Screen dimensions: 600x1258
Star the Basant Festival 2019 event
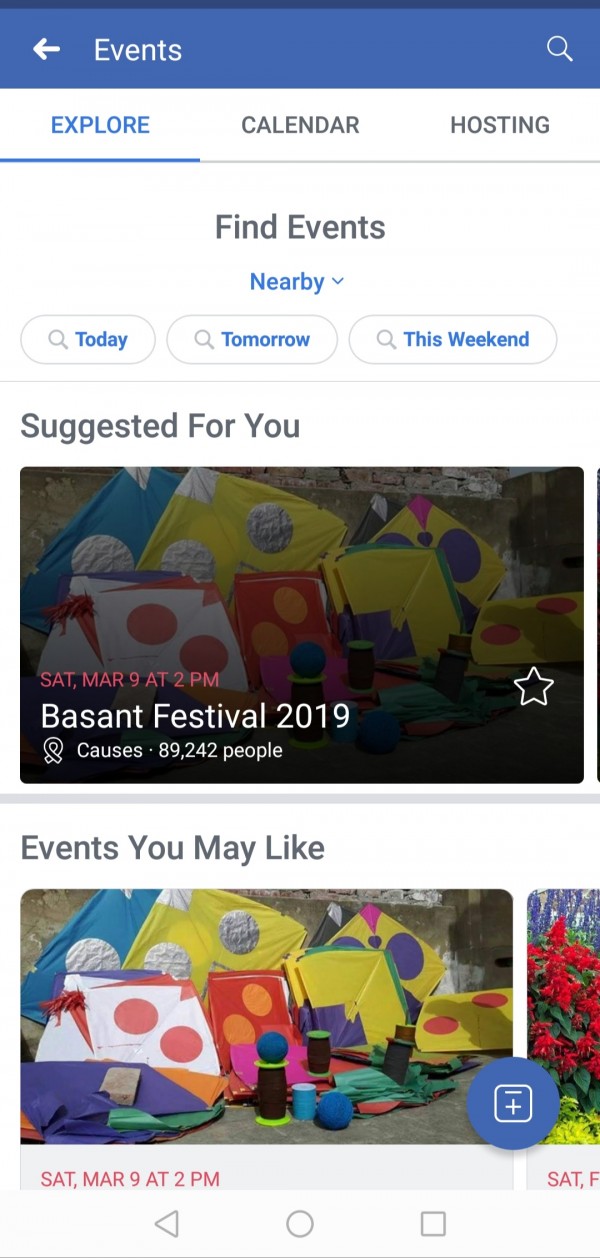coord(533,687)
